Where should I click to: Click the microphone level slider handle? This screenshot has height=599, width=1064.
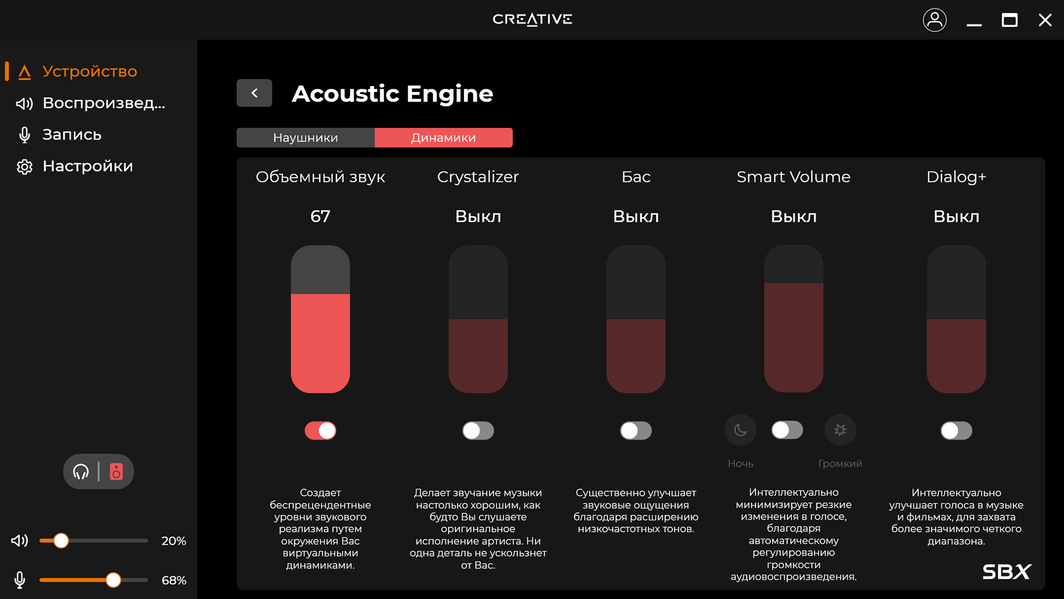pos(113,580)
